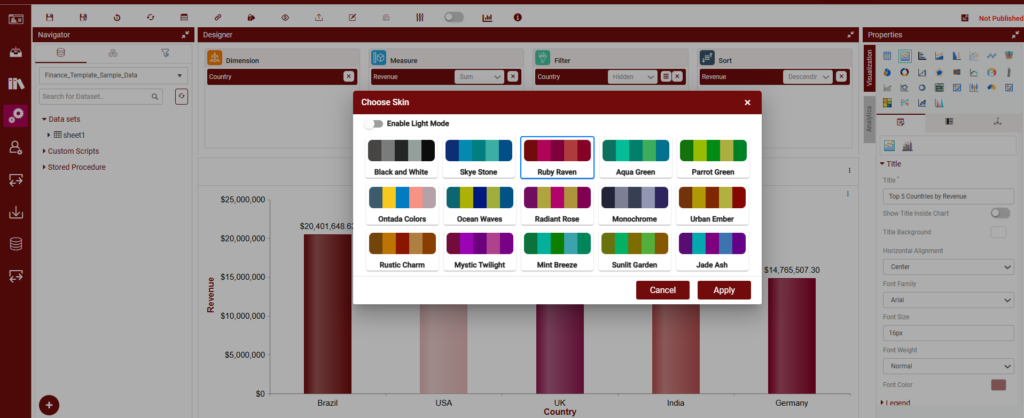Screen dimensions: 1024x418
Task: Open the library icon in left sidebar
Action: click(16, 84)
